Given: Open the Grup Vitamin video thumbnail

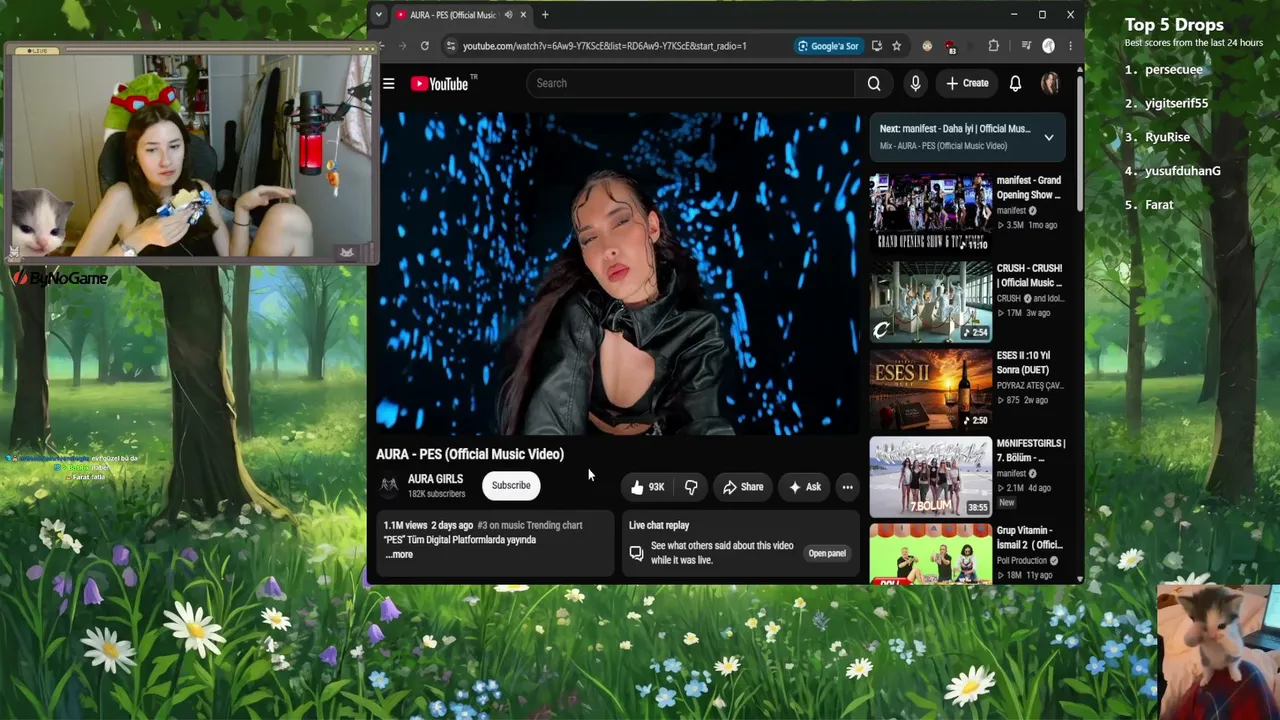Looking at the screenshot, I should pos(930,554).
